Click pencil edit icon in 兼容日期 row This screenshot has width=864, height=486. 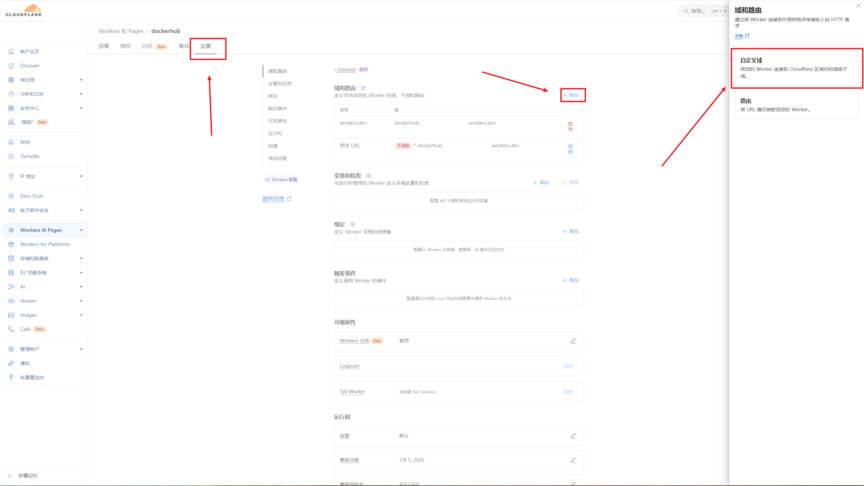pos(573,460)
